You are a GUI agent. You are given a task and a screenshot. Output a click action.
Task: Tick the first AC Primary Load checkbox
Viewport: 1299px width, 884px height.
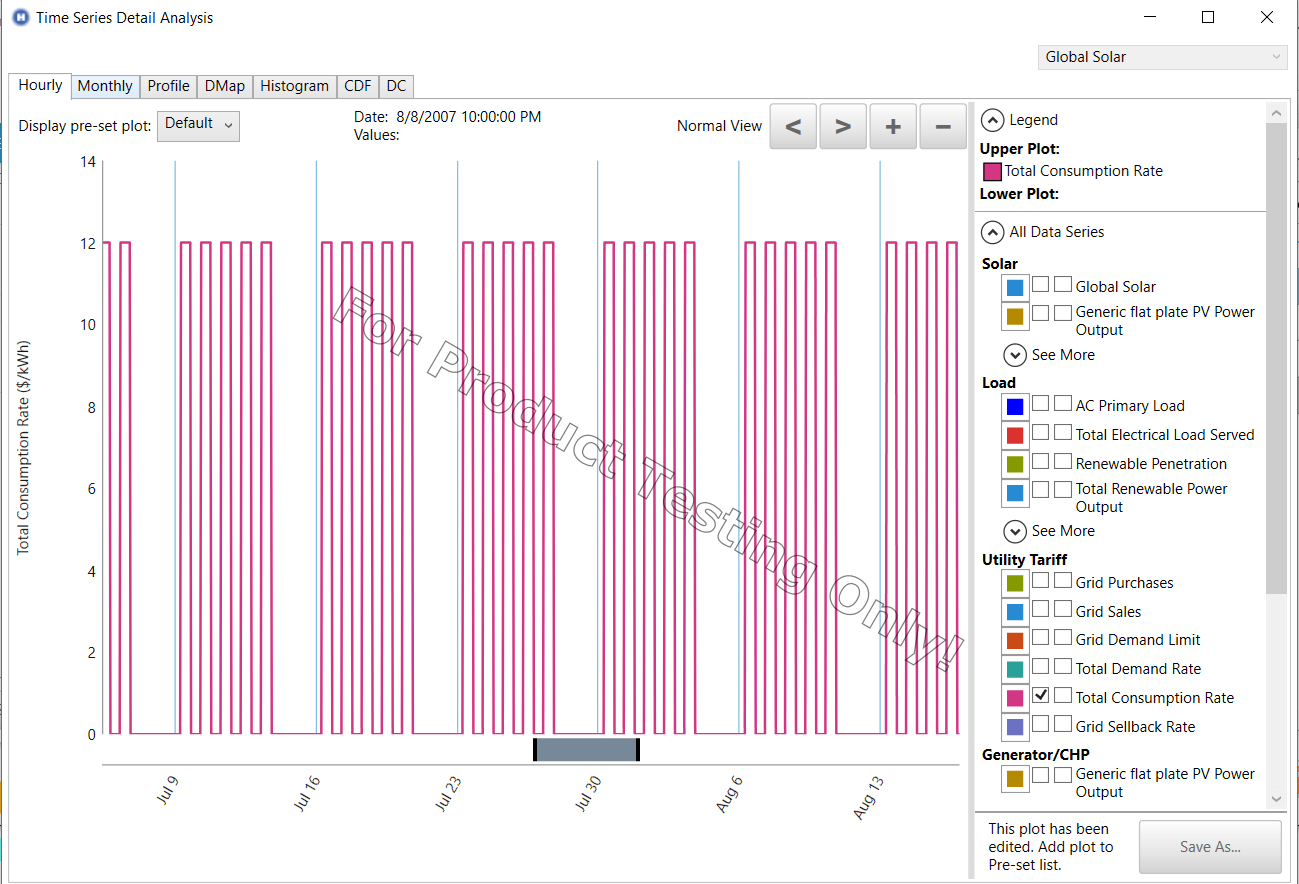[x=1041, y=404]
